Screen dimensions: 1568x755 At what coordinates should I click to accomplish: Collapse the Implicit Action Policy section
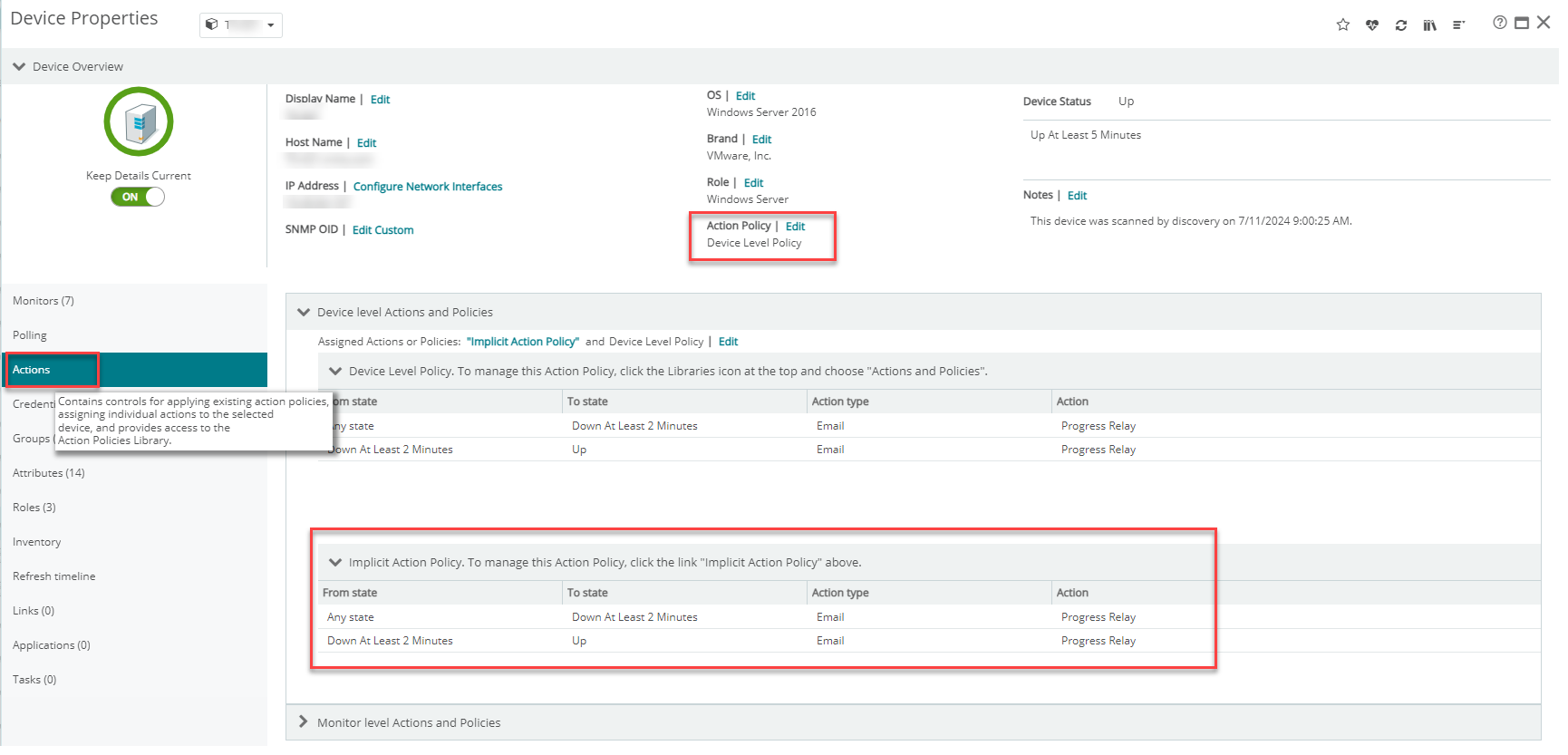335,562
